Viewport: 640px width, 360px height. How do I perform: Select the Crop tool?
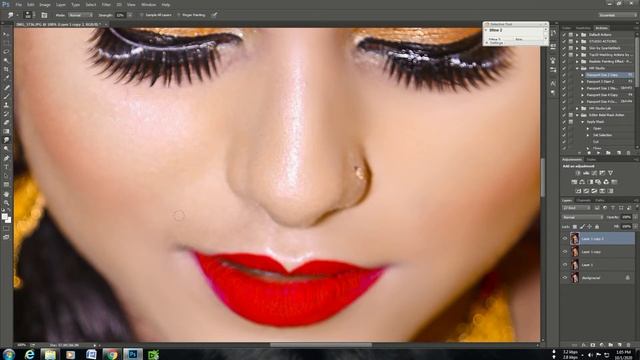6,69
